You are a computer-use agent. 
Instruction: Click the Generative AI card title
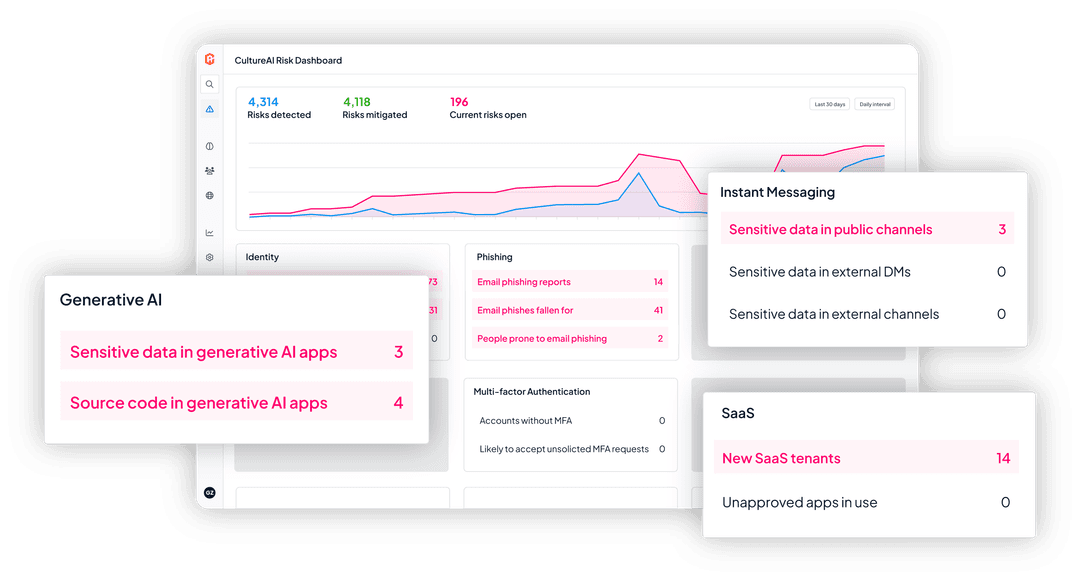coord(111,300)
